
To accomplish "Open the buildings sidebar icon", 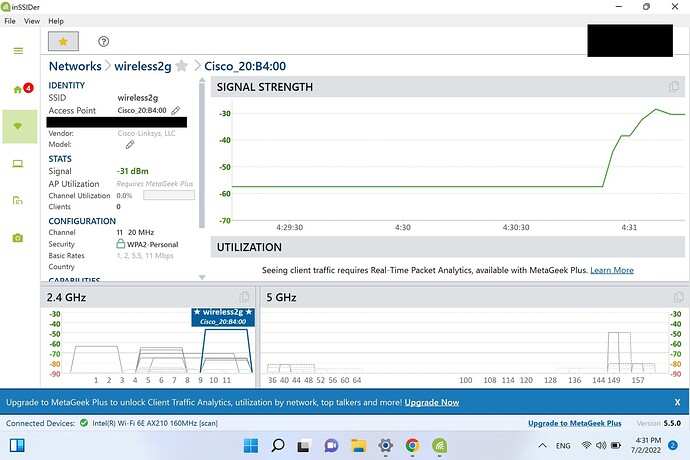I will [18, 201].
